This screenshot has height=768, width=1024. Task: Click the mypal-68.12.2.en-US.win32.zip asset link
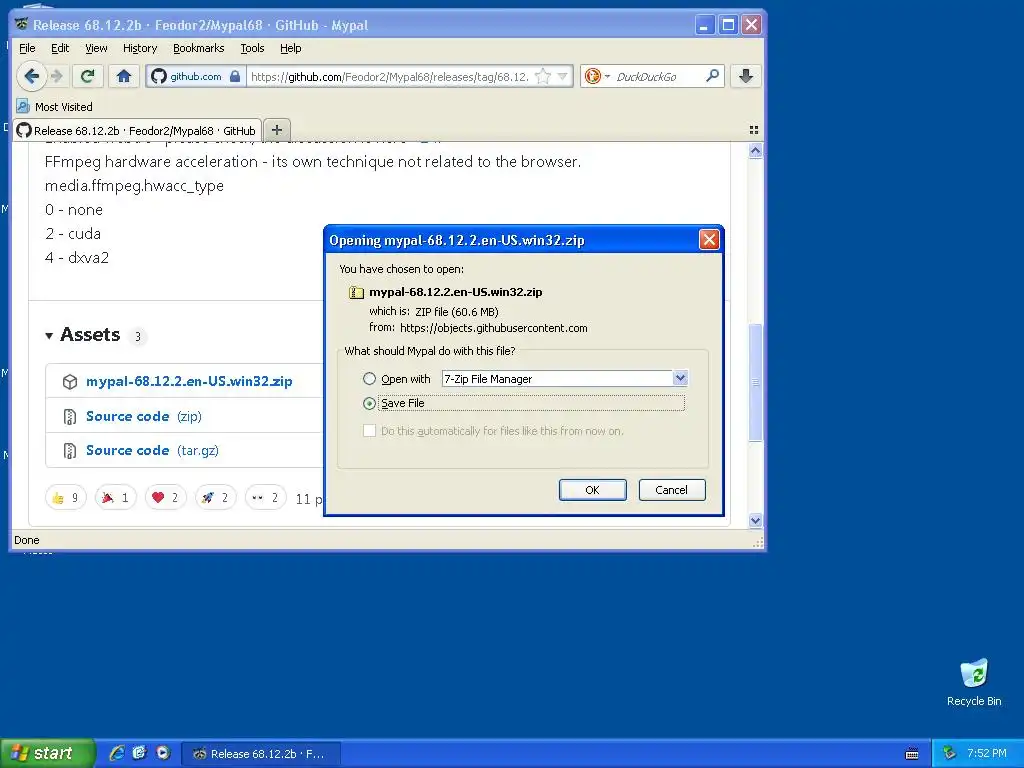[x=189, y=381]
